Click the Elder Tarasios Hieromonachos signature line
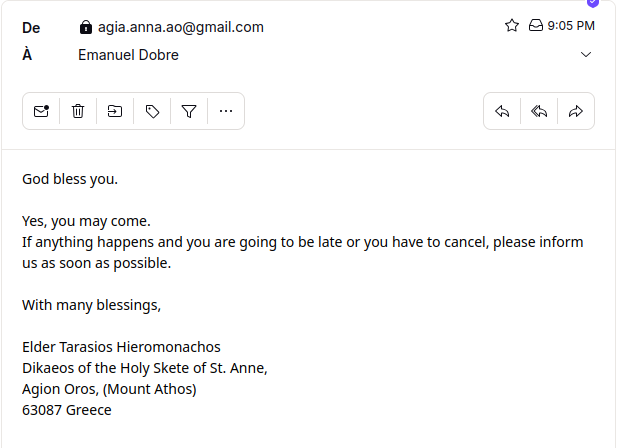The width and height of the screenshot is (631, 448). 121,347
